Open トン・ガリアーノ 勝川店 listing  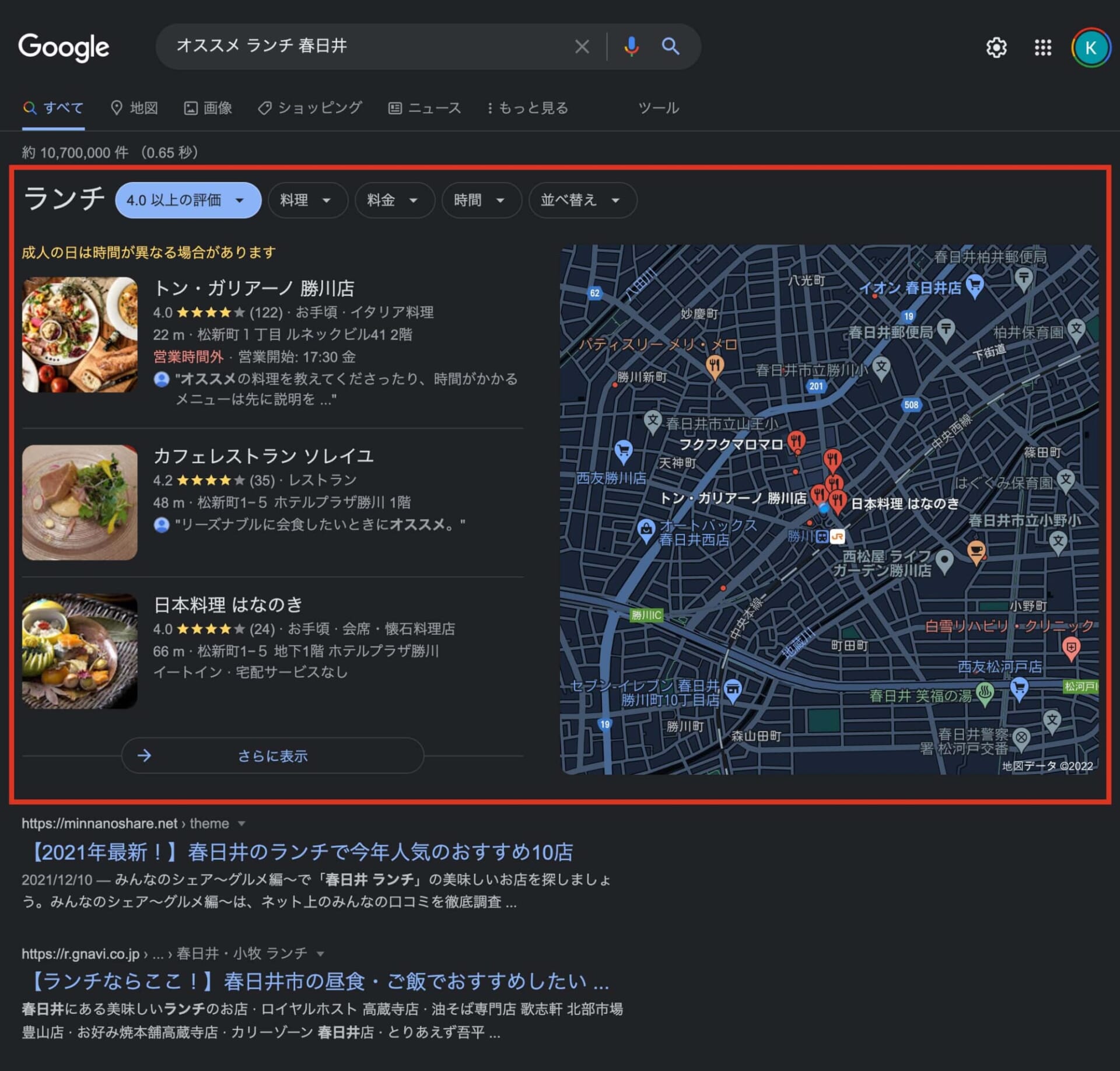click(254, 288)
